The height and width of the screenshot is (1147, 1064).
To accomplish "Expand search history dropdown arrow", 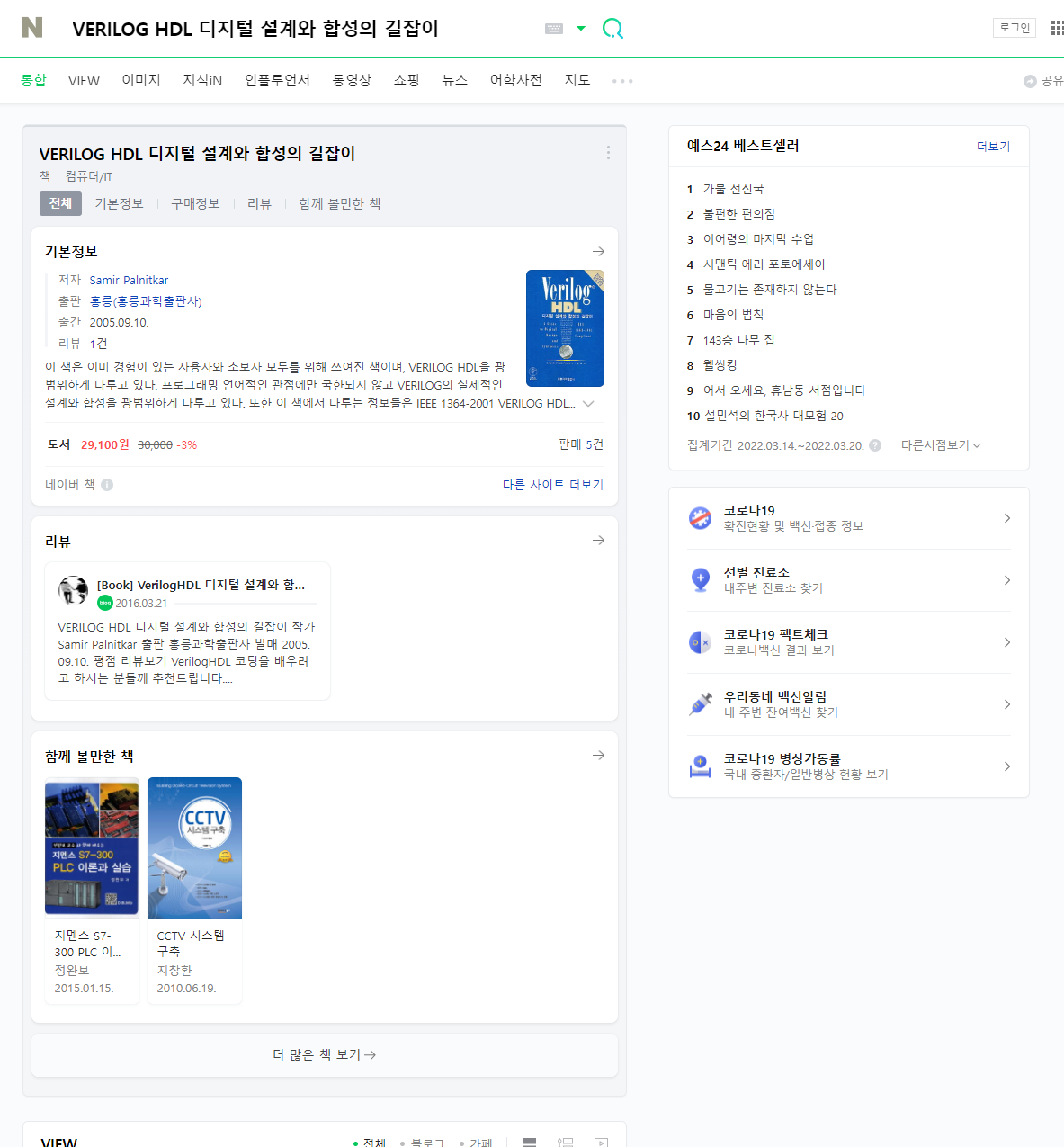I will 581,29.
